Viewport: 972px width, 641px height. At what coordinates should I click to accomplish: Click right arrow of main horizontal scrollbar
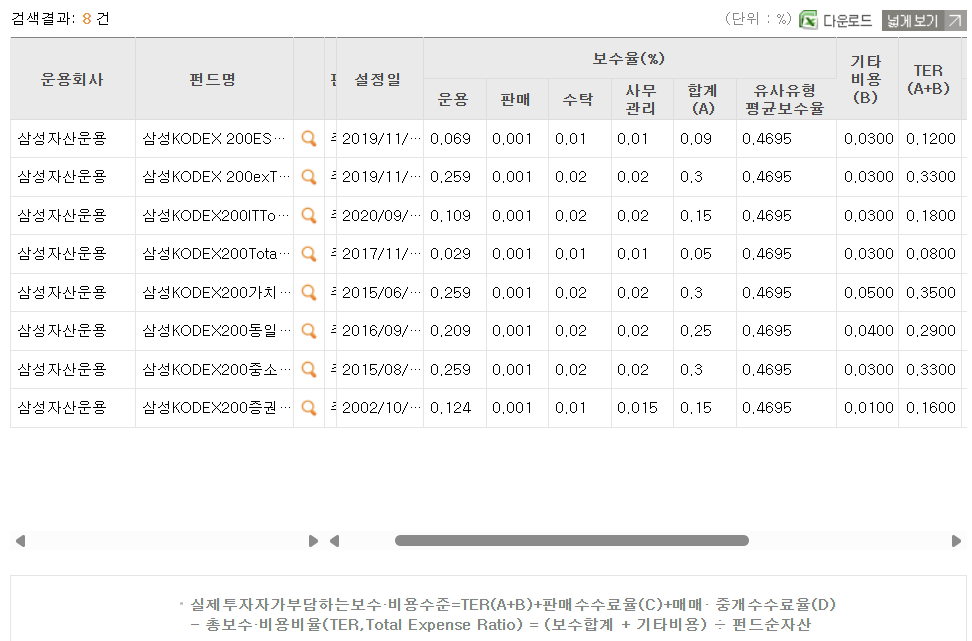[x=956, y=541]
